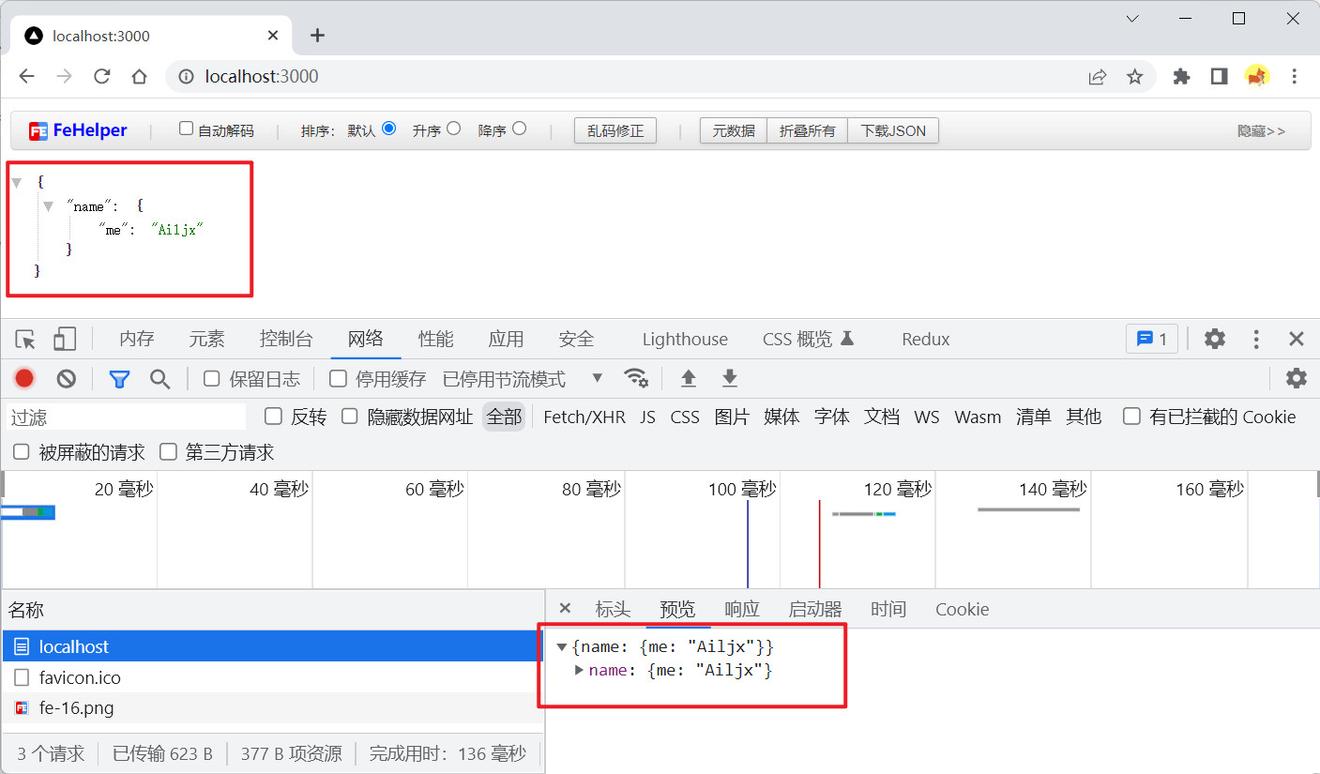Click the 乱码修正 button
Screen dimensions: 1320x774
(615, 131)
